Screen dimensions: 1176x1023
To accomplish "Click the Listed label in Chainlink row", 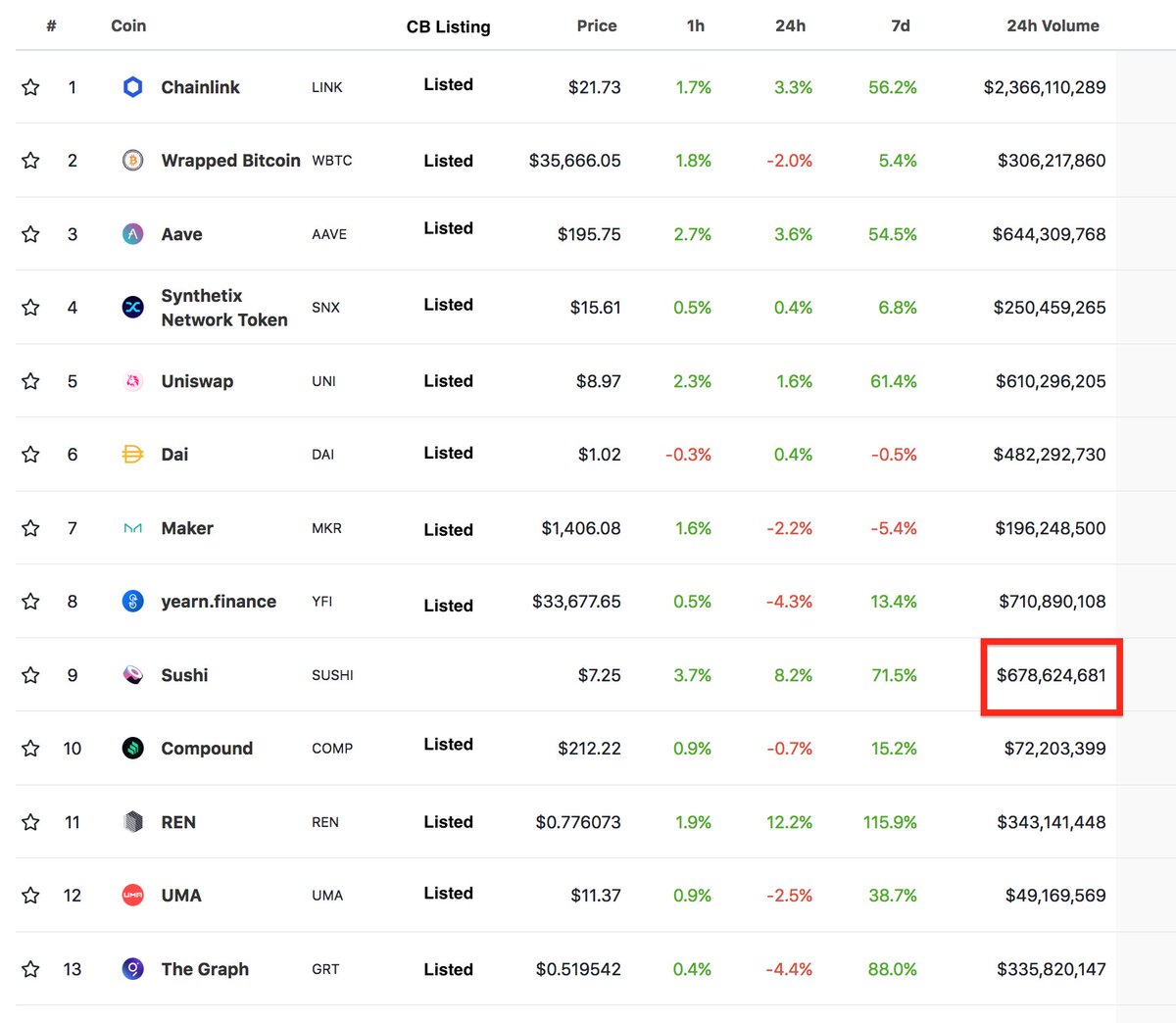I will [x=449, y=85].
